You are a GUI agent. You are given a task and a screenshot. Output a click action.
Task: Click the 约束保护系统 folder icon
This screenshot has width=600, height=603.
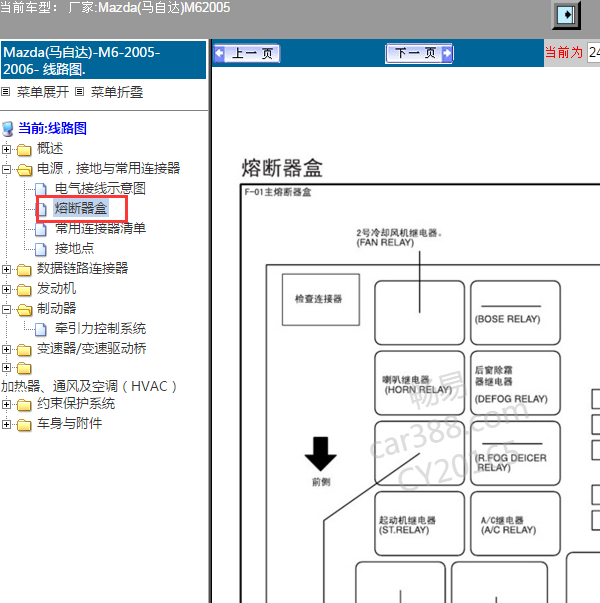pyautogui.click(x=24, y=405)
